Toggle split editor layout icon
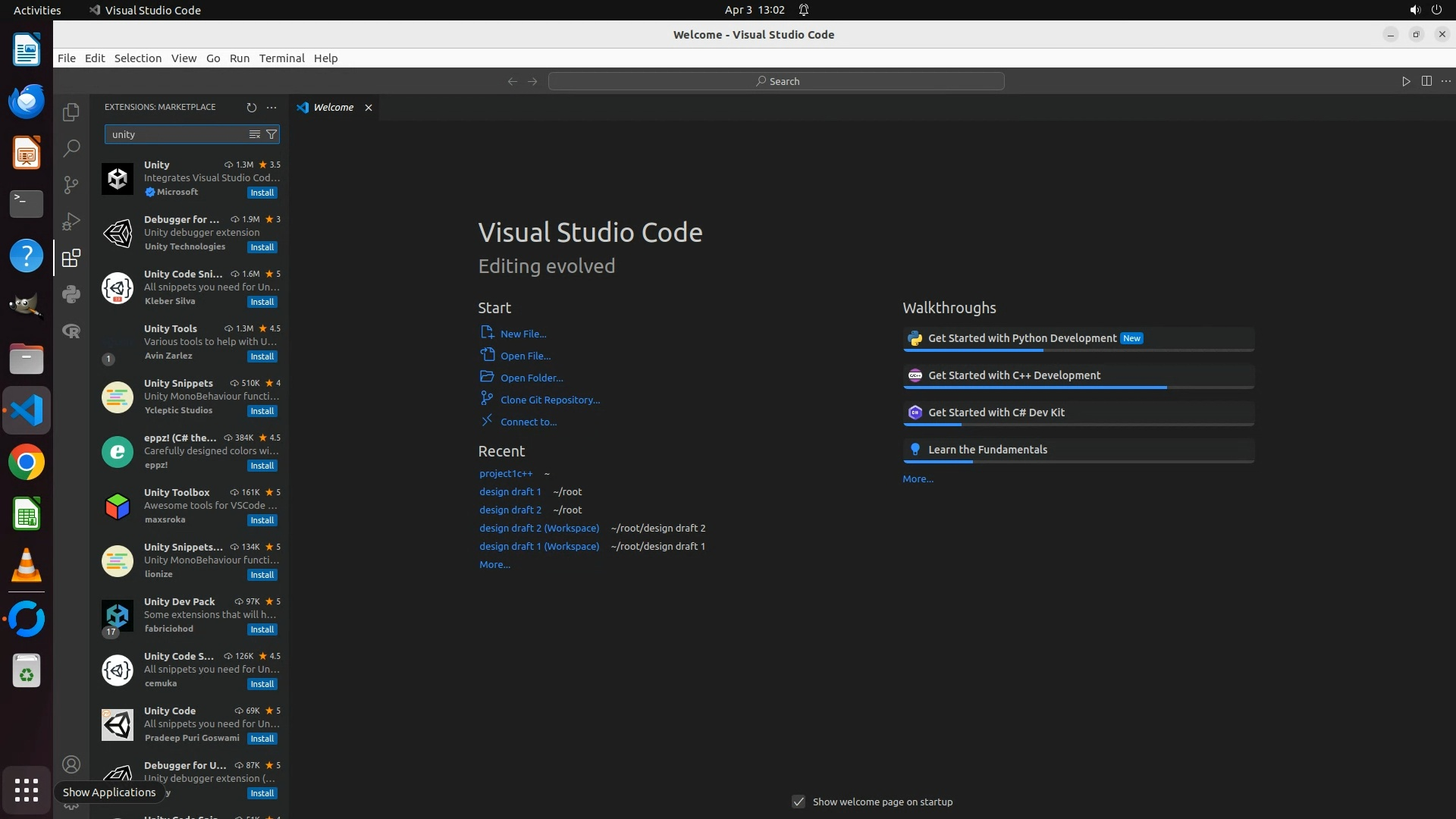 coord(1426,81)
